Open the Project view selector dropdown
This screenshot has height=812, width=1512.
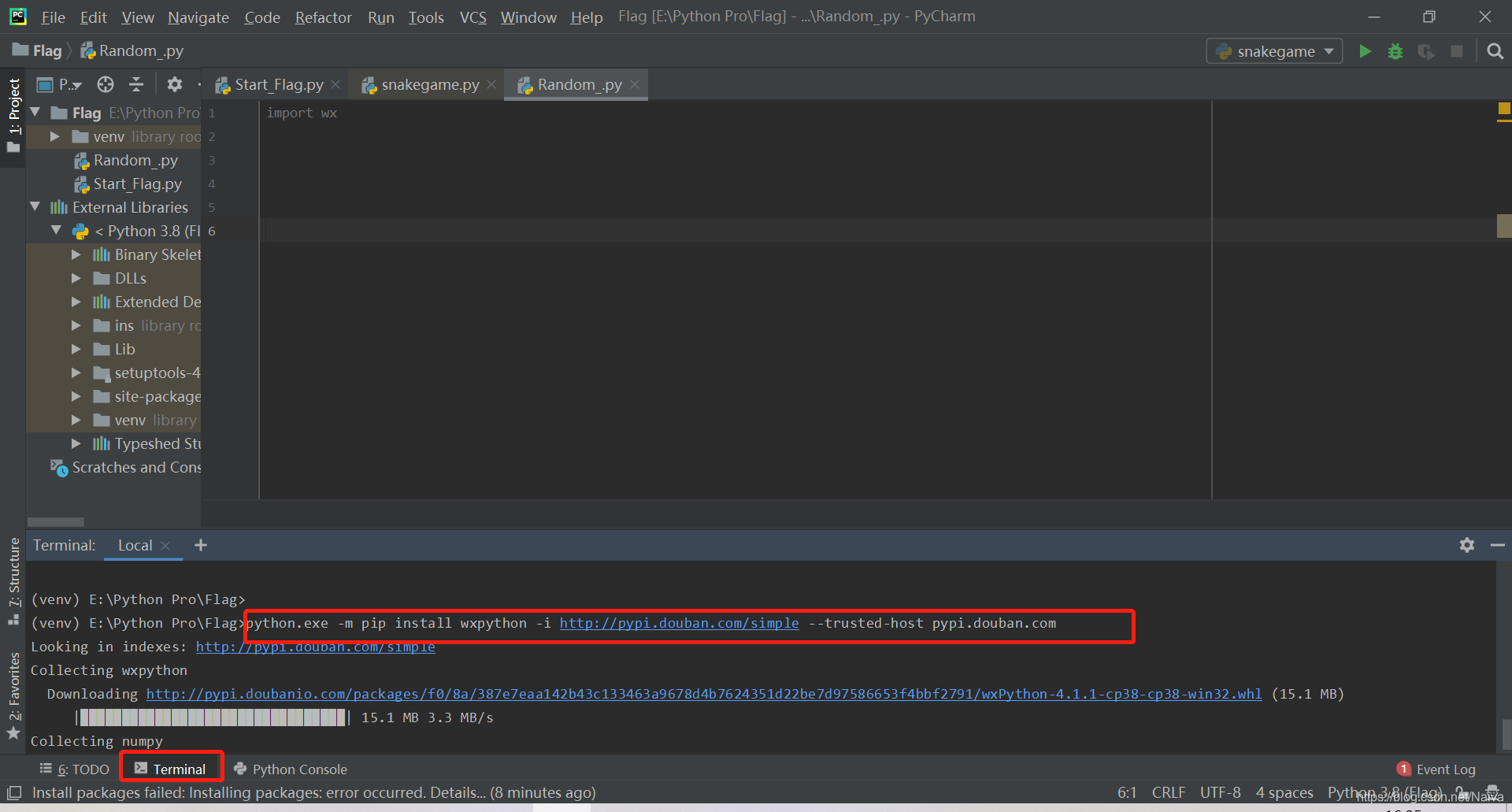coord(60,84)
